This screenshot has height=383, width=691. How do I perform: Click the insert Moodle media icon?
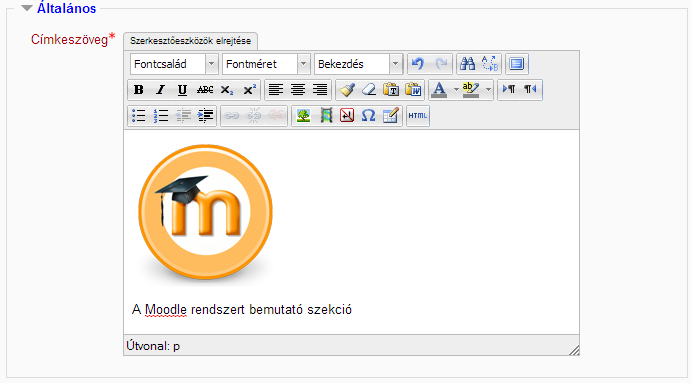[x=326, y=116]
